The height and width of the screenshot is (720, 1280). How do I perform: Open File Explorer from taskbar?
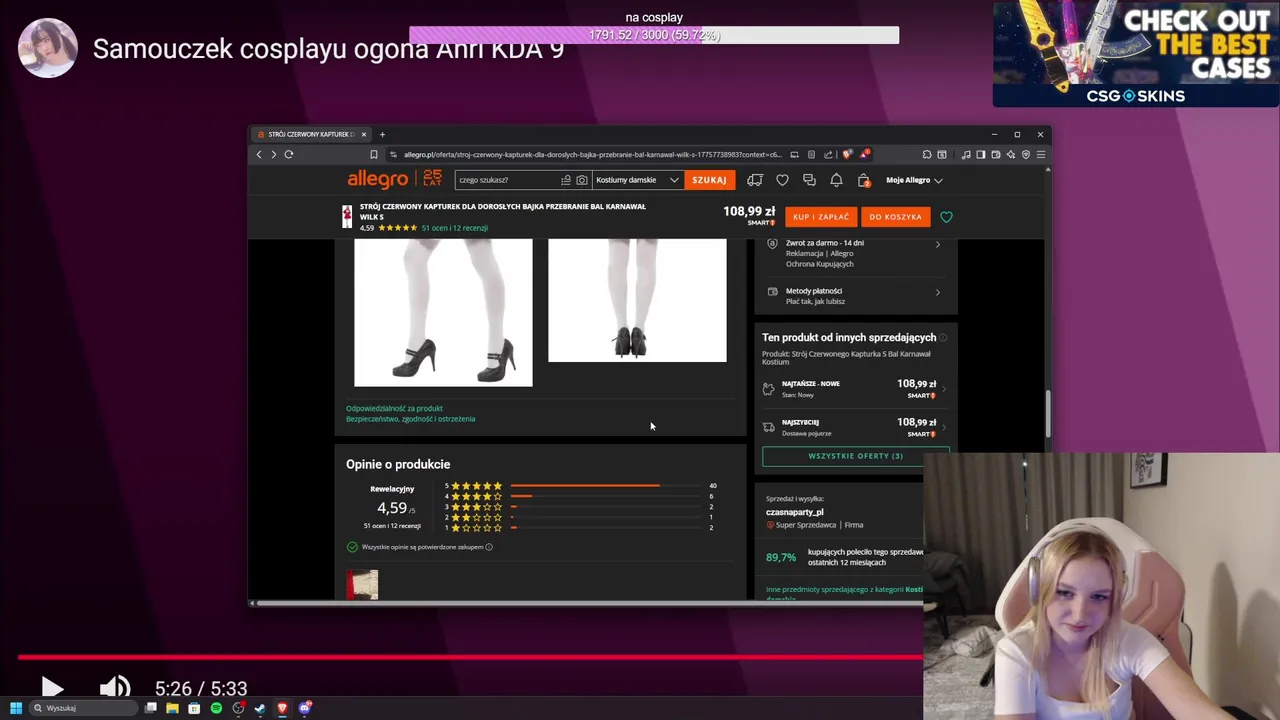(x=172, y=708)
